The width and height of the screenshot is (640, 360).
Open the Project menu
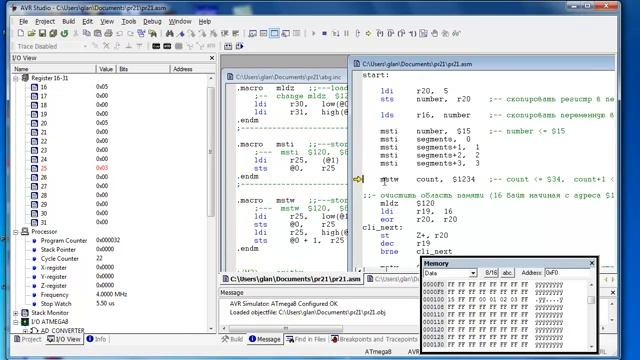click(x=45, y=22)
